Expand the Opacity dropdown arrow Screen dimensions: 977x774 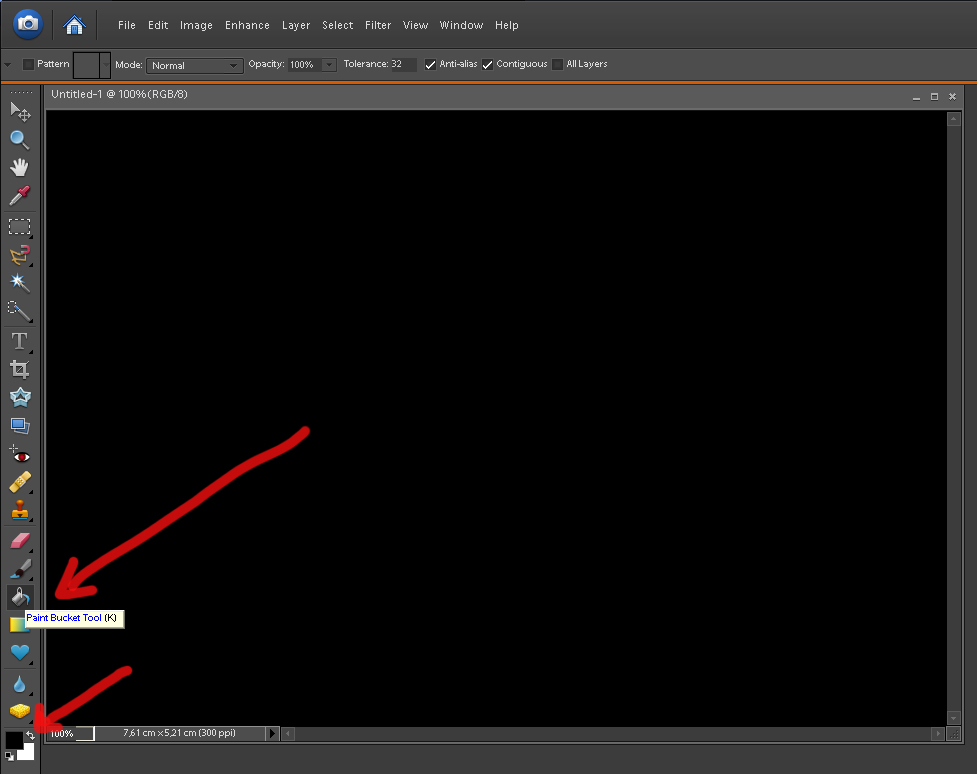pyautogui.click(x=329, y=65)
